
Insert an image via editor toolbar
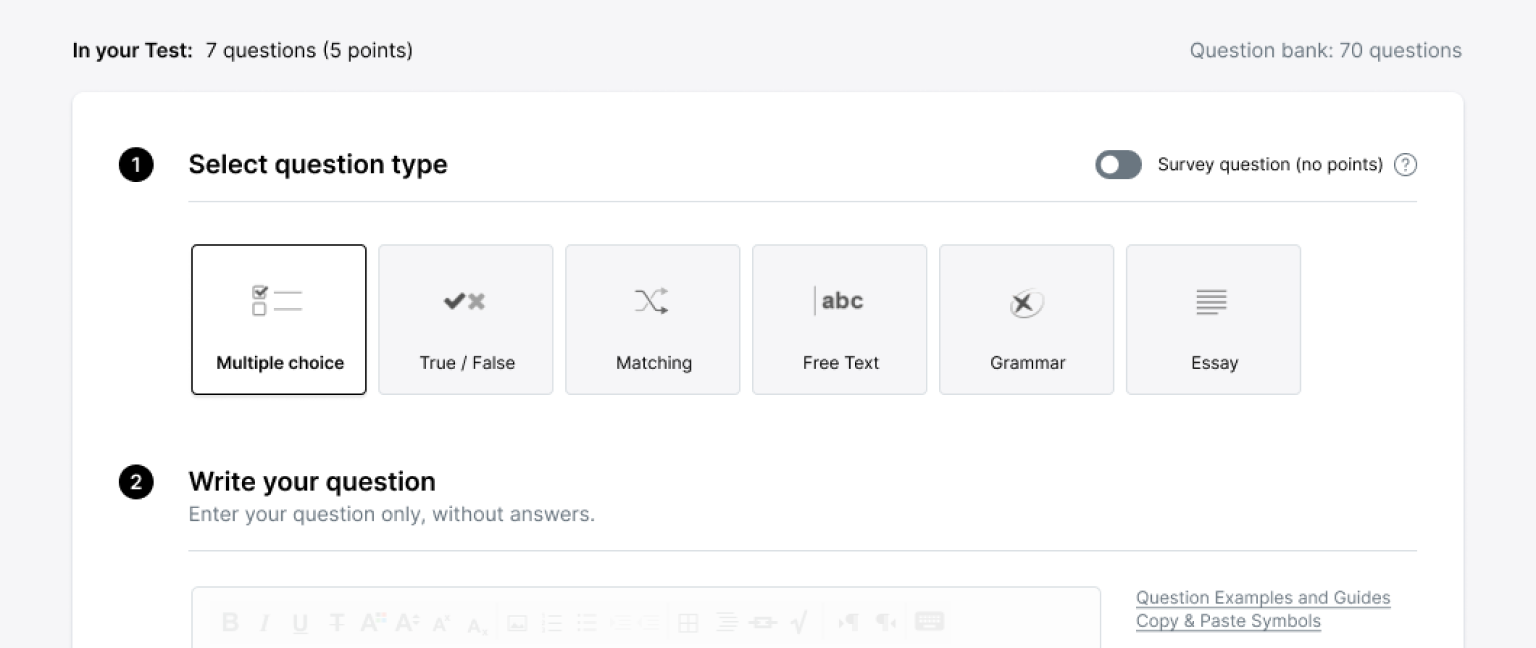517,623
